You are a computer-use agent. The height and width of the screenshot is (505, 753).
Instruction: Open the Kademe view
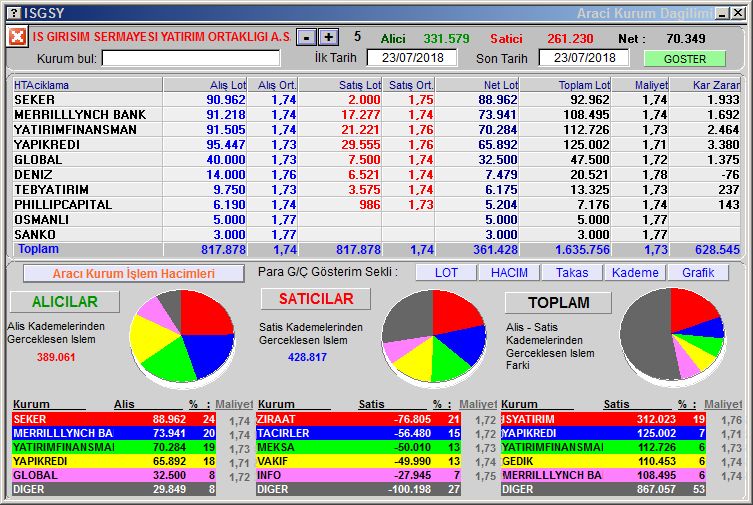635,273
